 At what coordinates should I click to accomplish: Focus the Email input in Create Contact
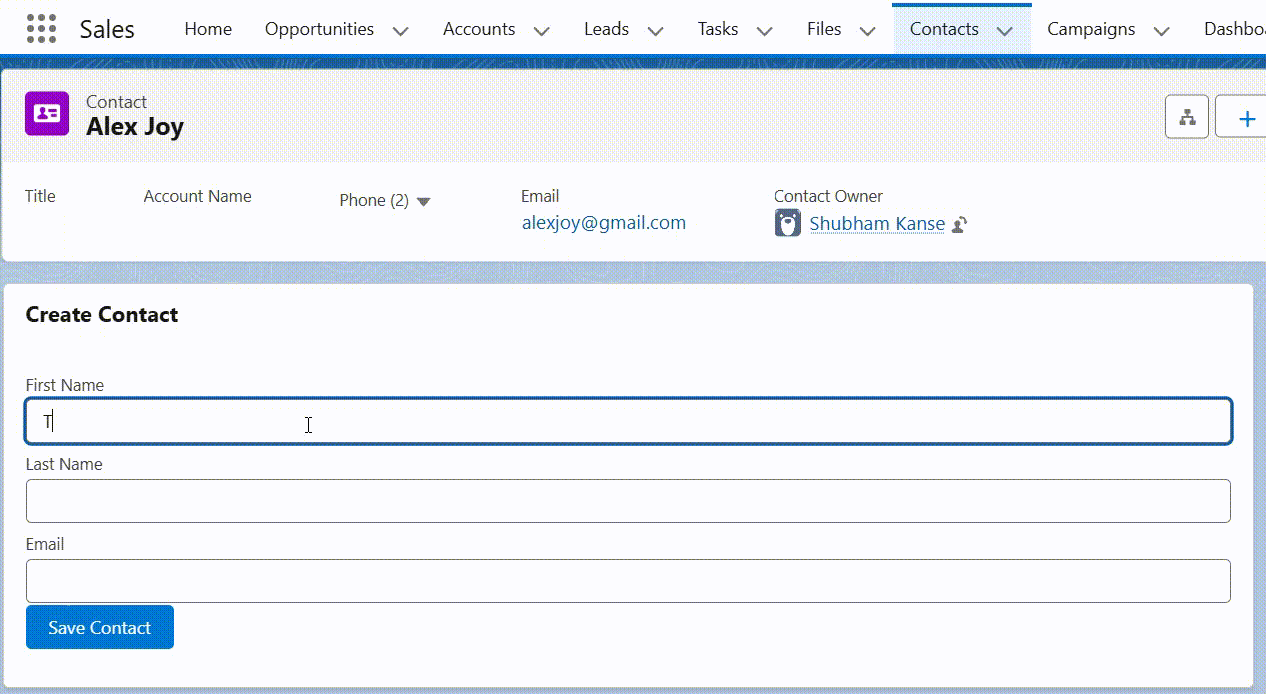pos(628,581)
